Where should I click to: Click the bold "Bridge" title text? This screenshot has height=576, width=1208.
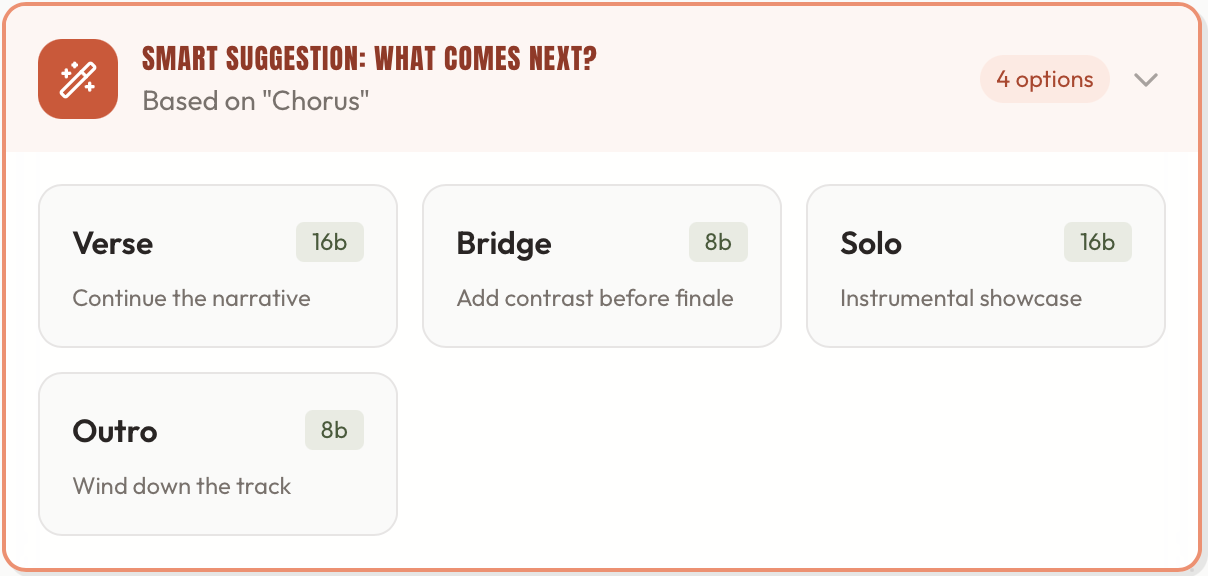(x=504, y=244)
